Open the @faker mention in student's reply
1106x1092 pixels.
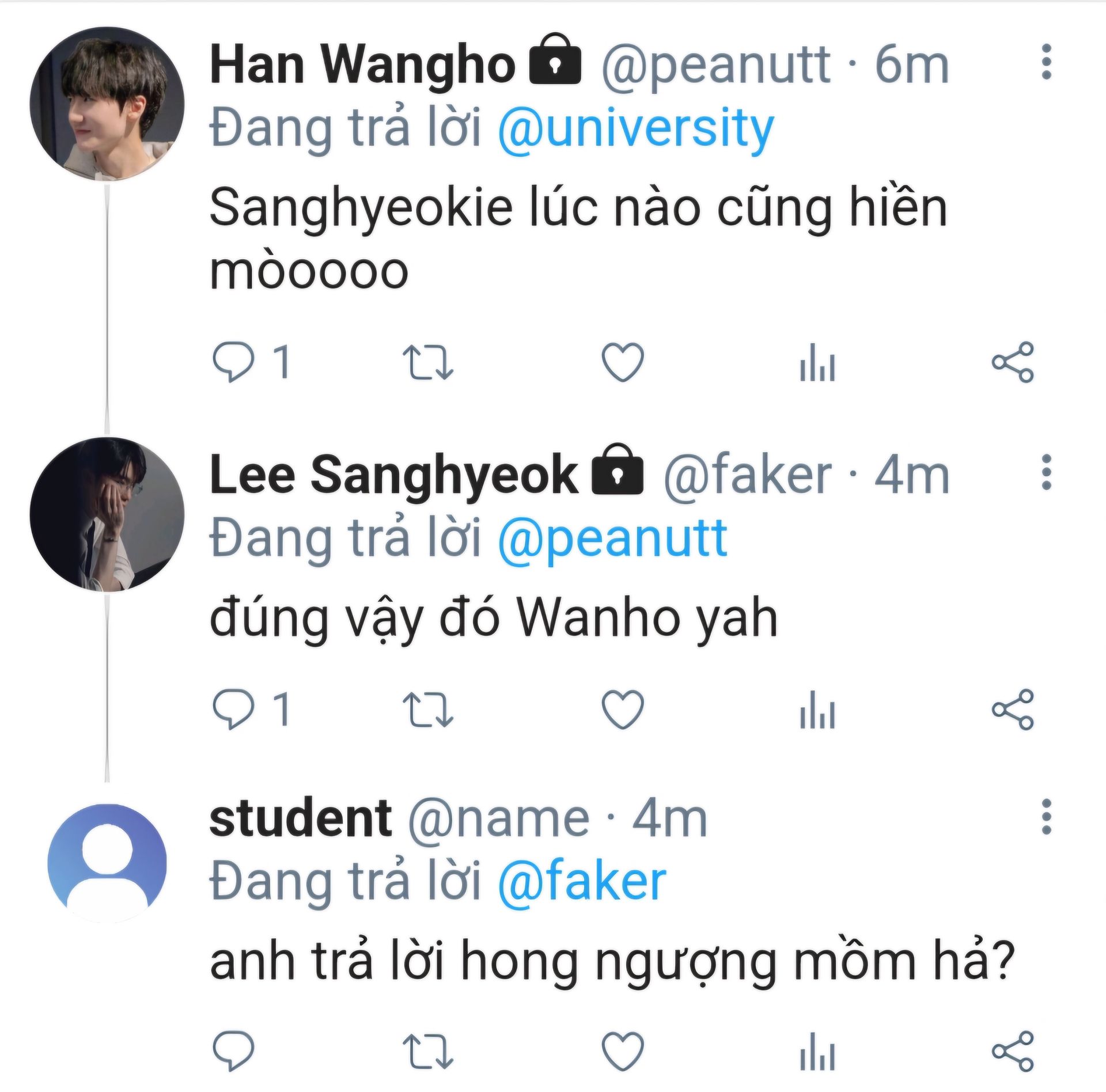582,882
